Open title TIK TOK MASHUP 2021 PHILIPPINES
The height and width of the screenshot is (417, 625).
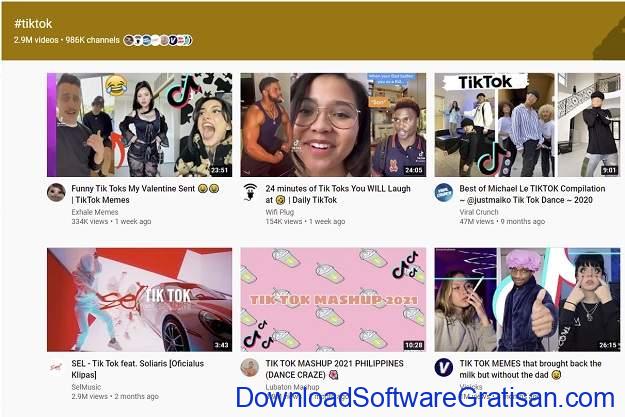[334, 369]
